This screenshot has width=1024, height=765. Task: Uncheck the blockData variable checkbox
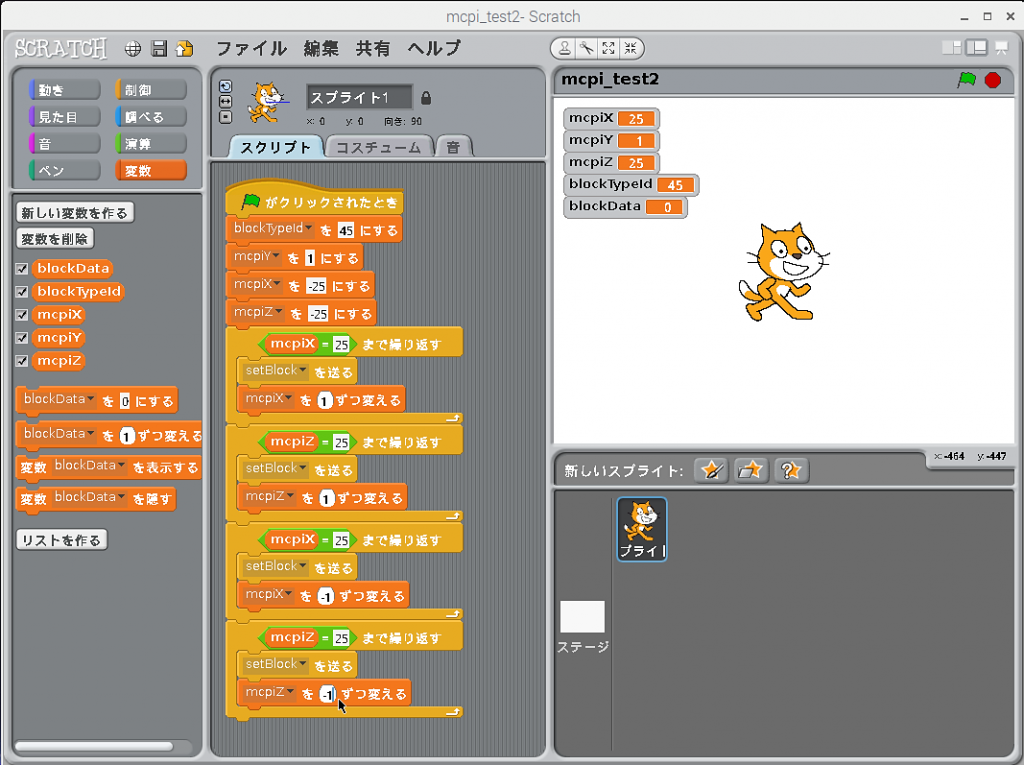(x=22, y=268)
